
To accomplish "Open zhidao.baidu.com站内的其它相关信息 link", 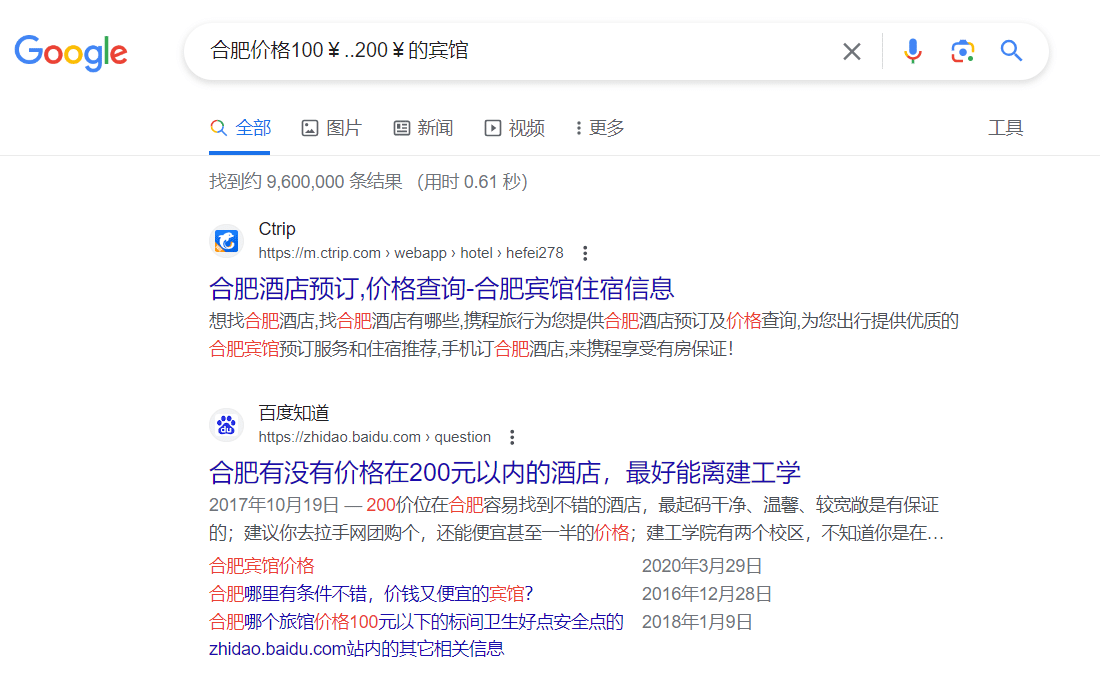I will tap(356, 649).
